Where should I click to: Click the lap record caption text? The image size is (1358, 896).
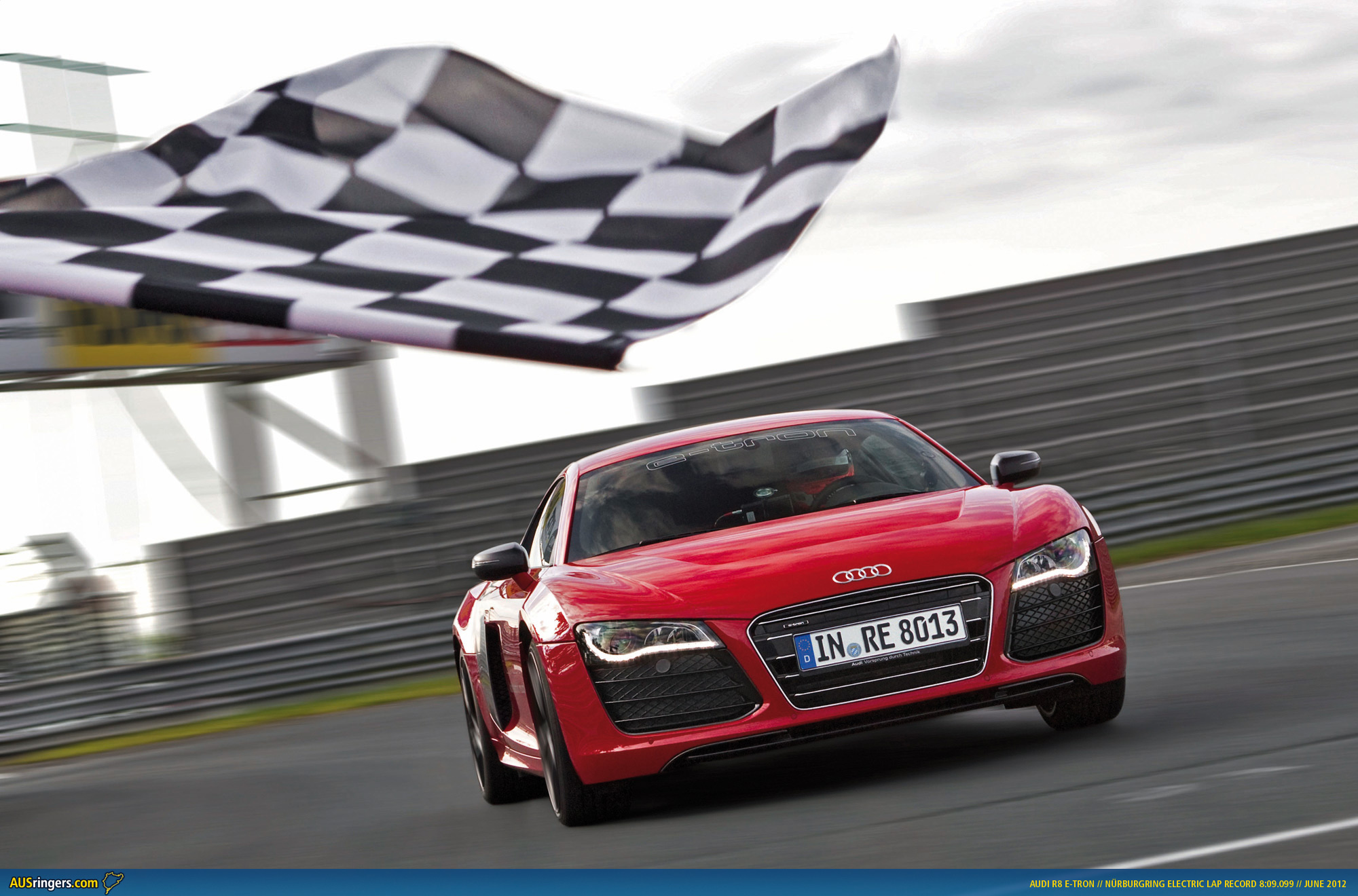point(1188,884)
